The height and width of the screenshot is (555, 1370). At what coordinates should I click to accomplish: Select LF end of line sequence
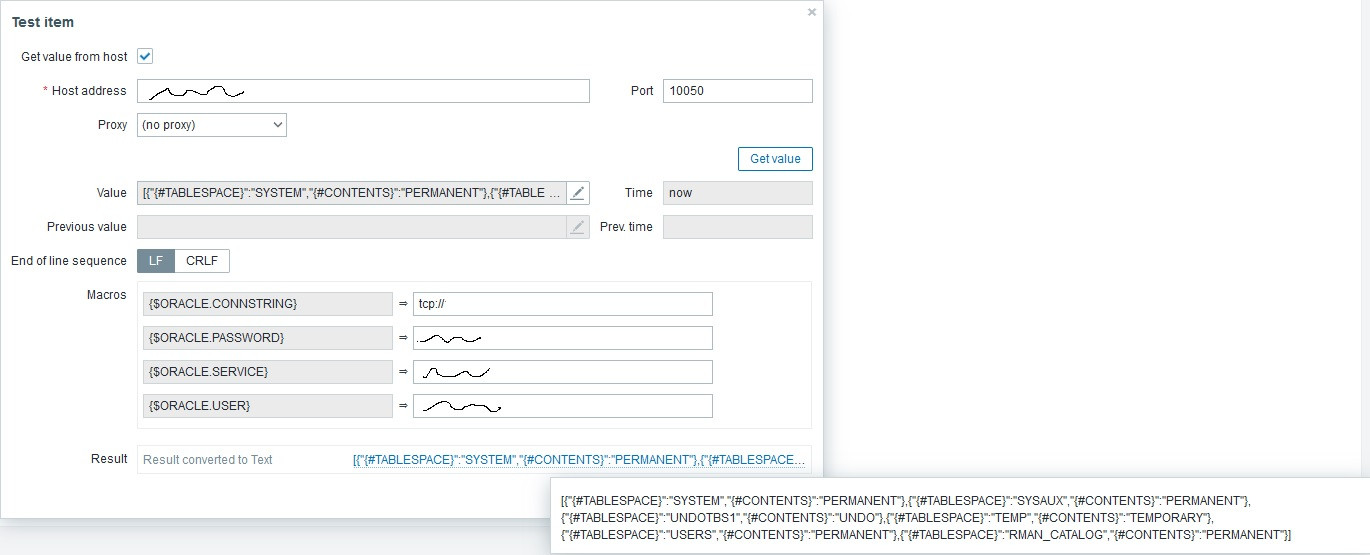pos(156,261)
